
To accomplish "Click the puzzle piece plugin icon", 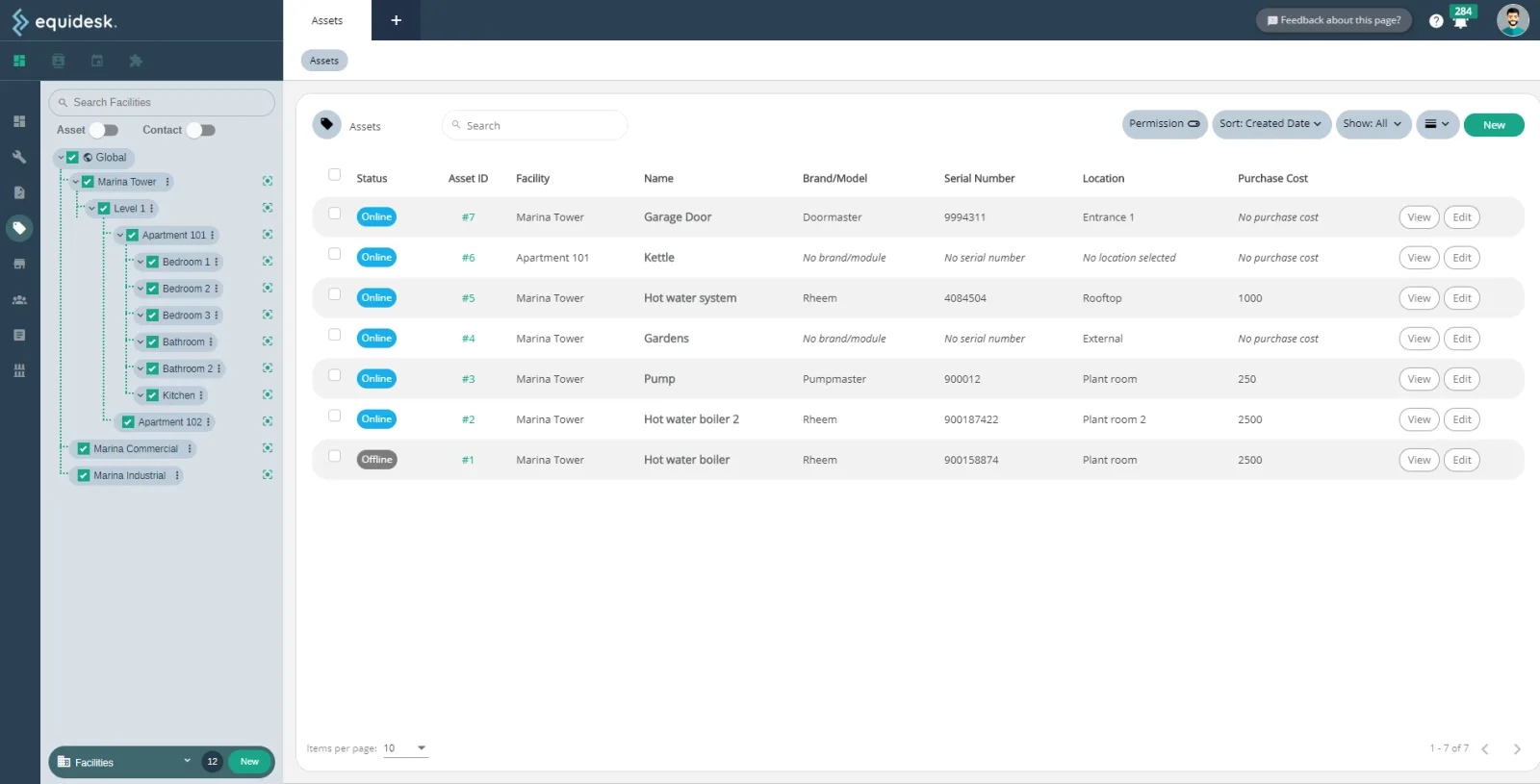I will tap(136, 61).
